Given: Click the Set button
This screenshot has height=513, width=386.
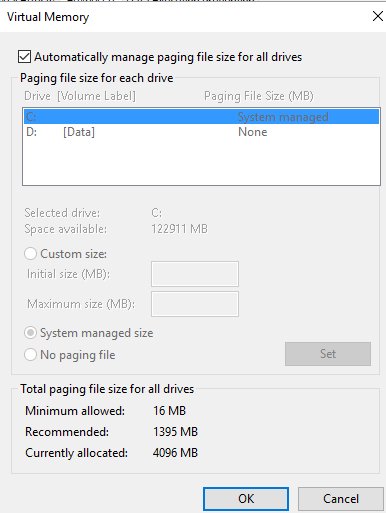Looking at the screenshot, I should [x=328, y=354].
